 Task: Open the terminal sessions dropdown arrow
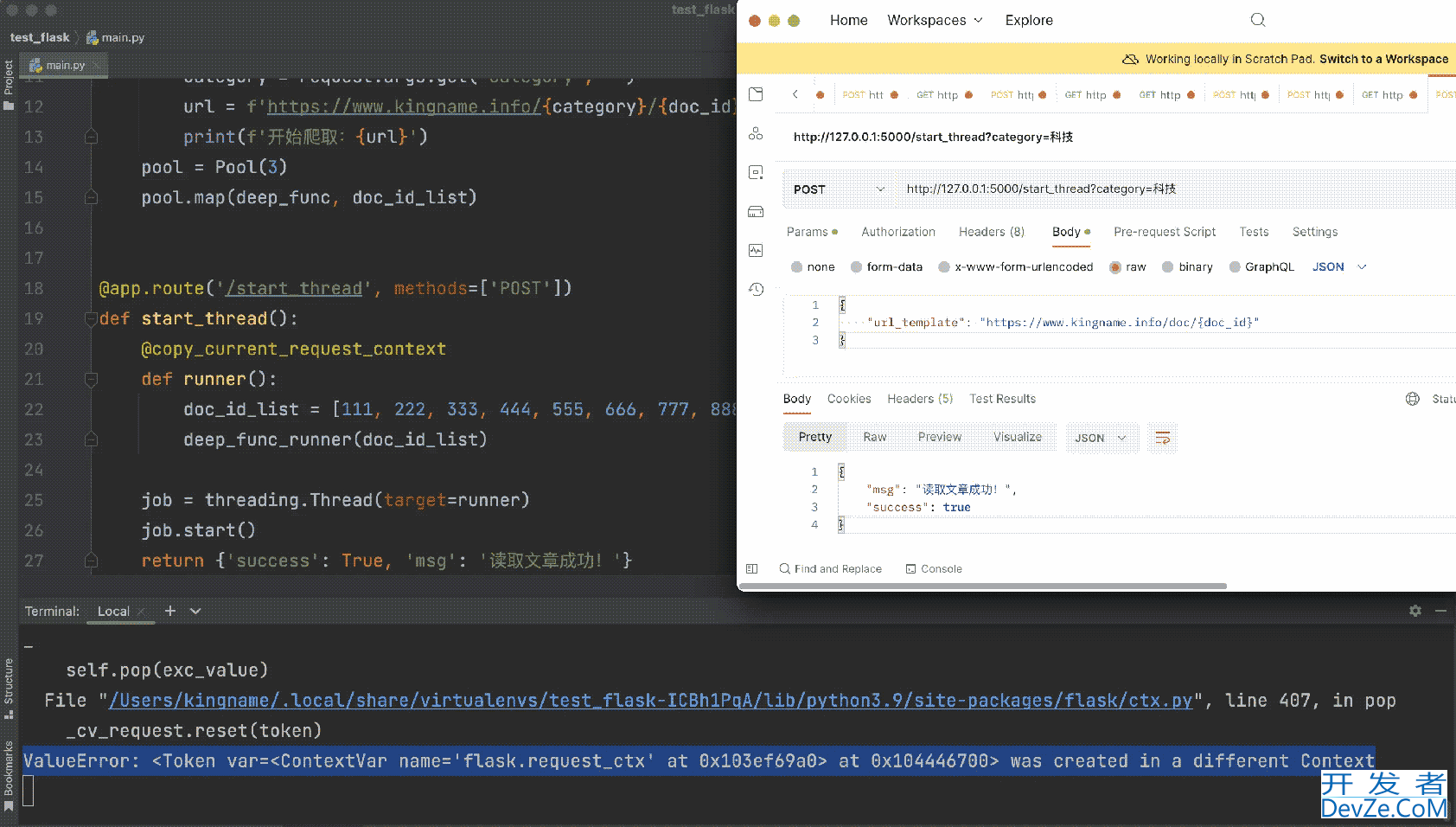[195, 611]
